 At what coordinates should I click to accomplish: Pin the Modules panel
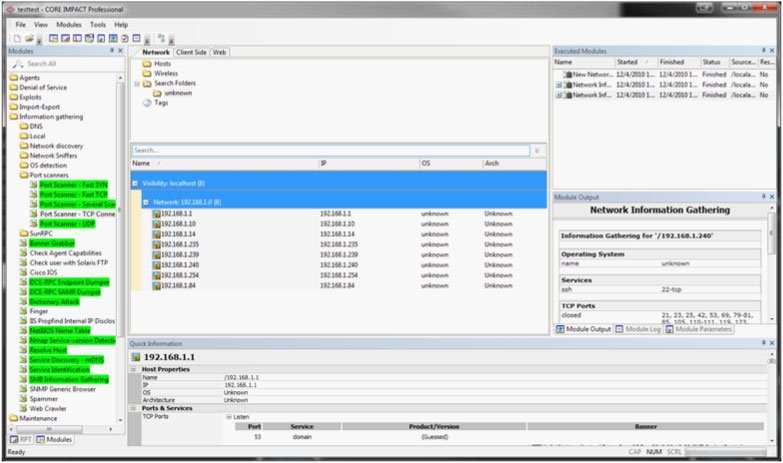(x=112, y=50)
